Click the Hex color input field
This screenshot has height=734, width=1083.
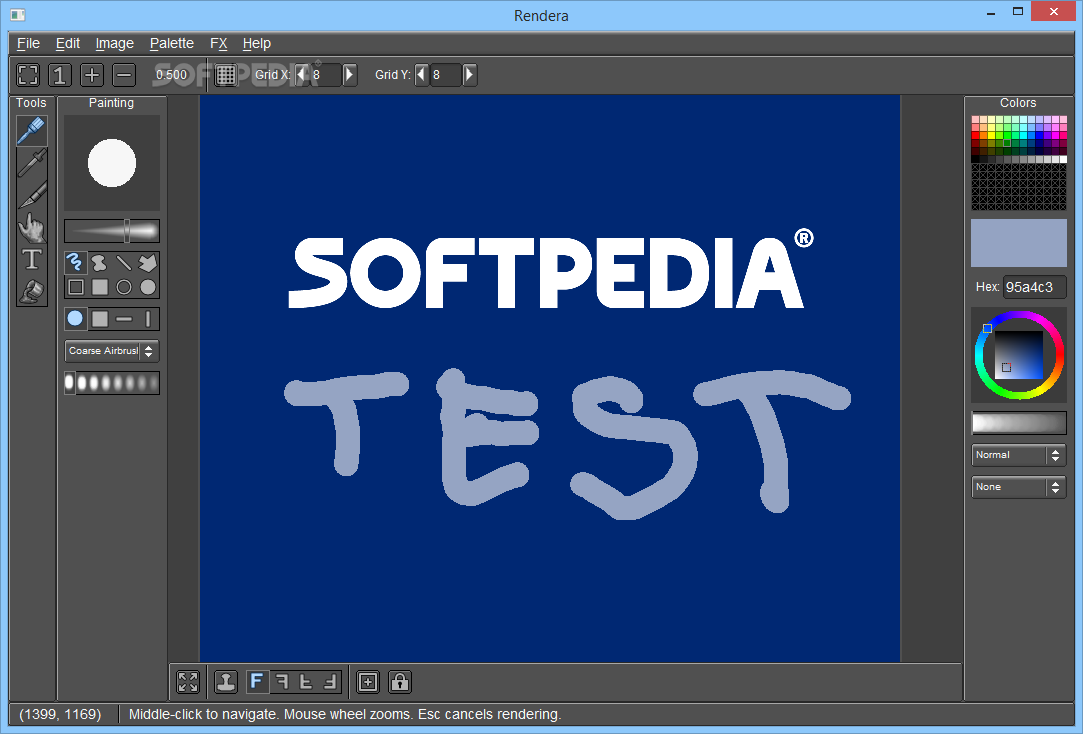coord(1034,287)
